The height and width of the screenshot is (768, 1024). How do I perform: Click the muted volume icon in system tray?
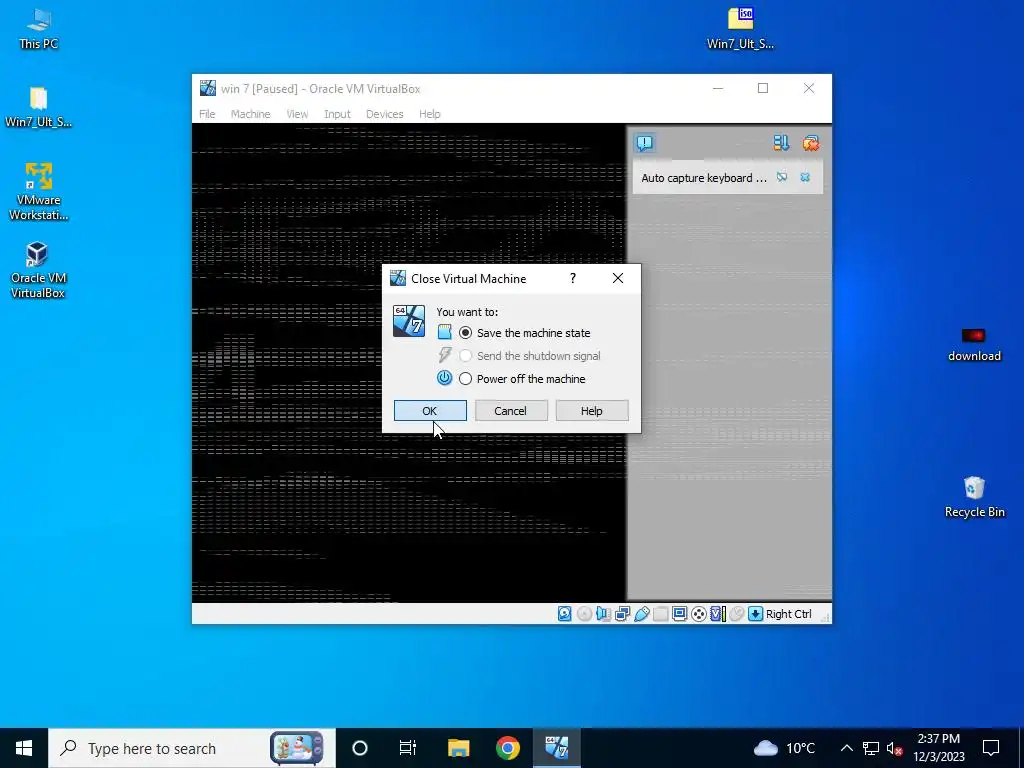[x=895, y=748]
